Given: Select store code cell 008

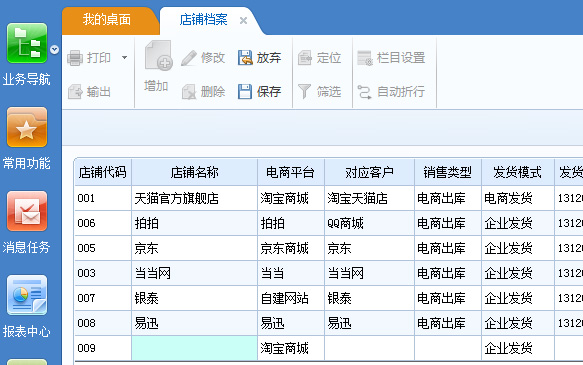Looking at the screenshot, I should point(103,323).
